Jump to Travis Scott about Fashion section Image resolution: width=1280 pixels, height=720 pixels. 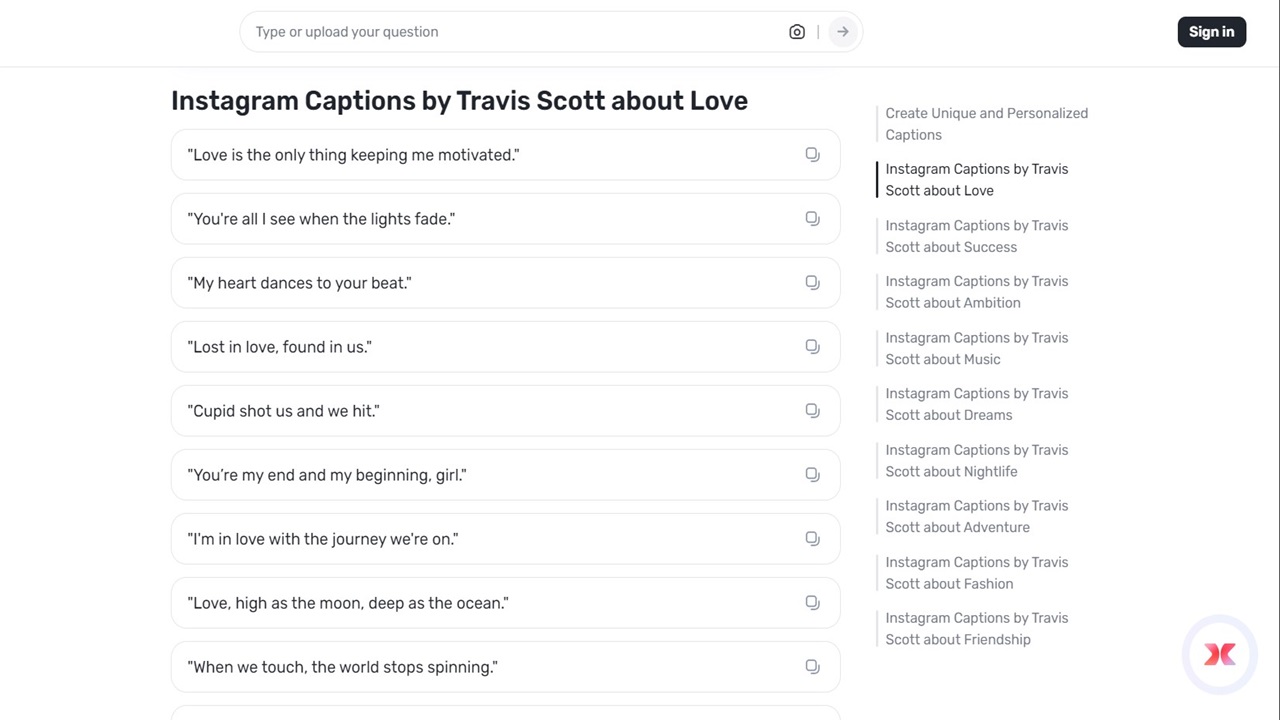click(976, 573)
